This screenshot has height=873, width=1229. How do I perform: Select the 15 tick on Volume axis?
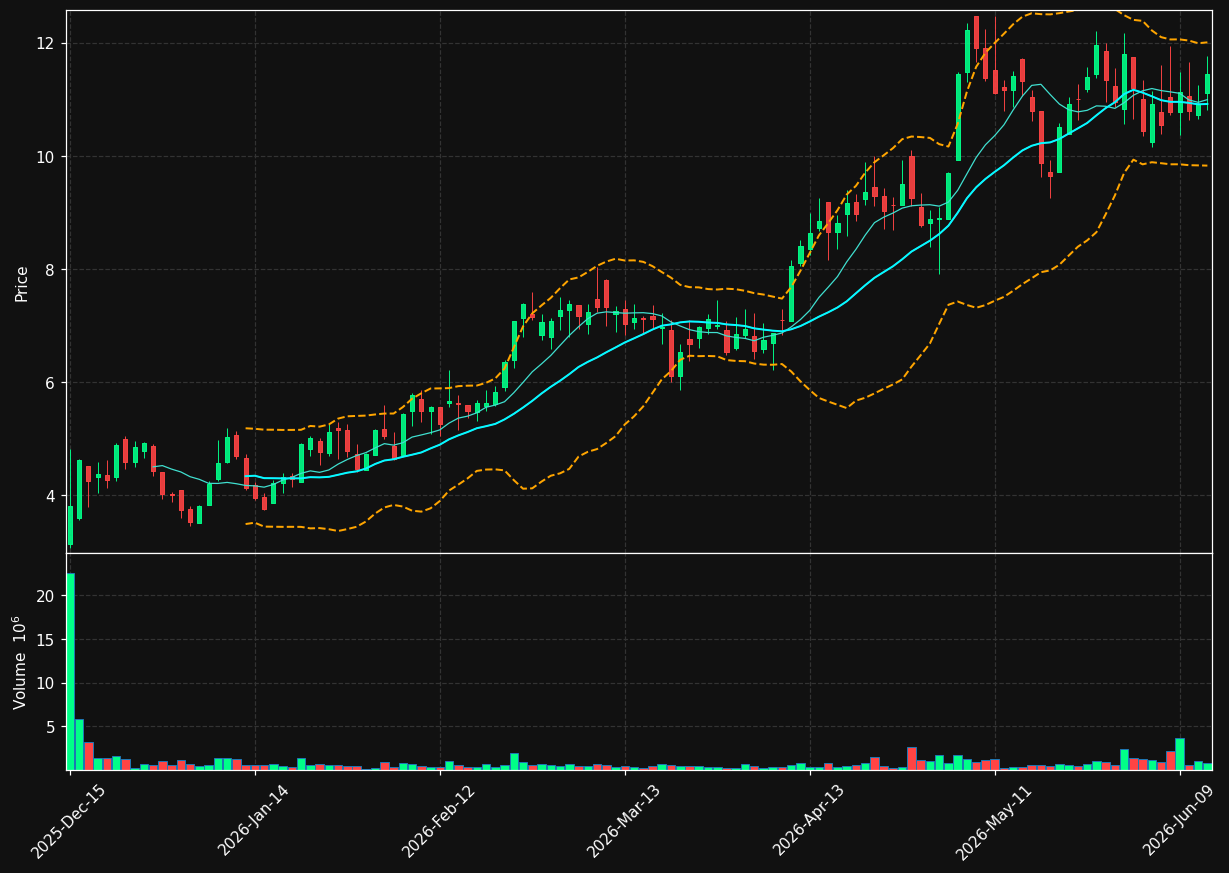point(47,640)
